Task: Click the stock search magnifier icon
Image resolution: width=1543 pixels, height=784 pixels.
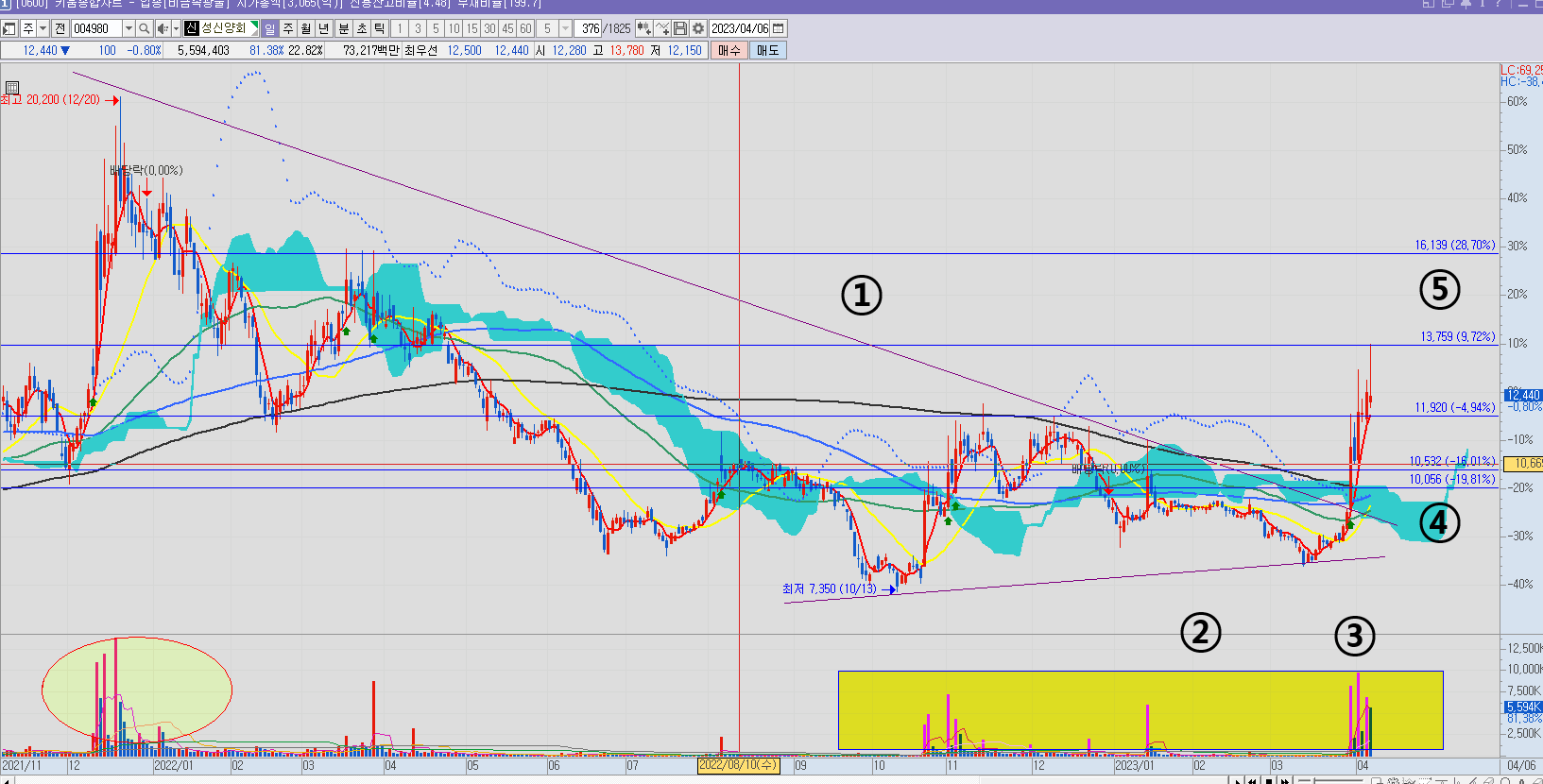Action: click(144, 28)
